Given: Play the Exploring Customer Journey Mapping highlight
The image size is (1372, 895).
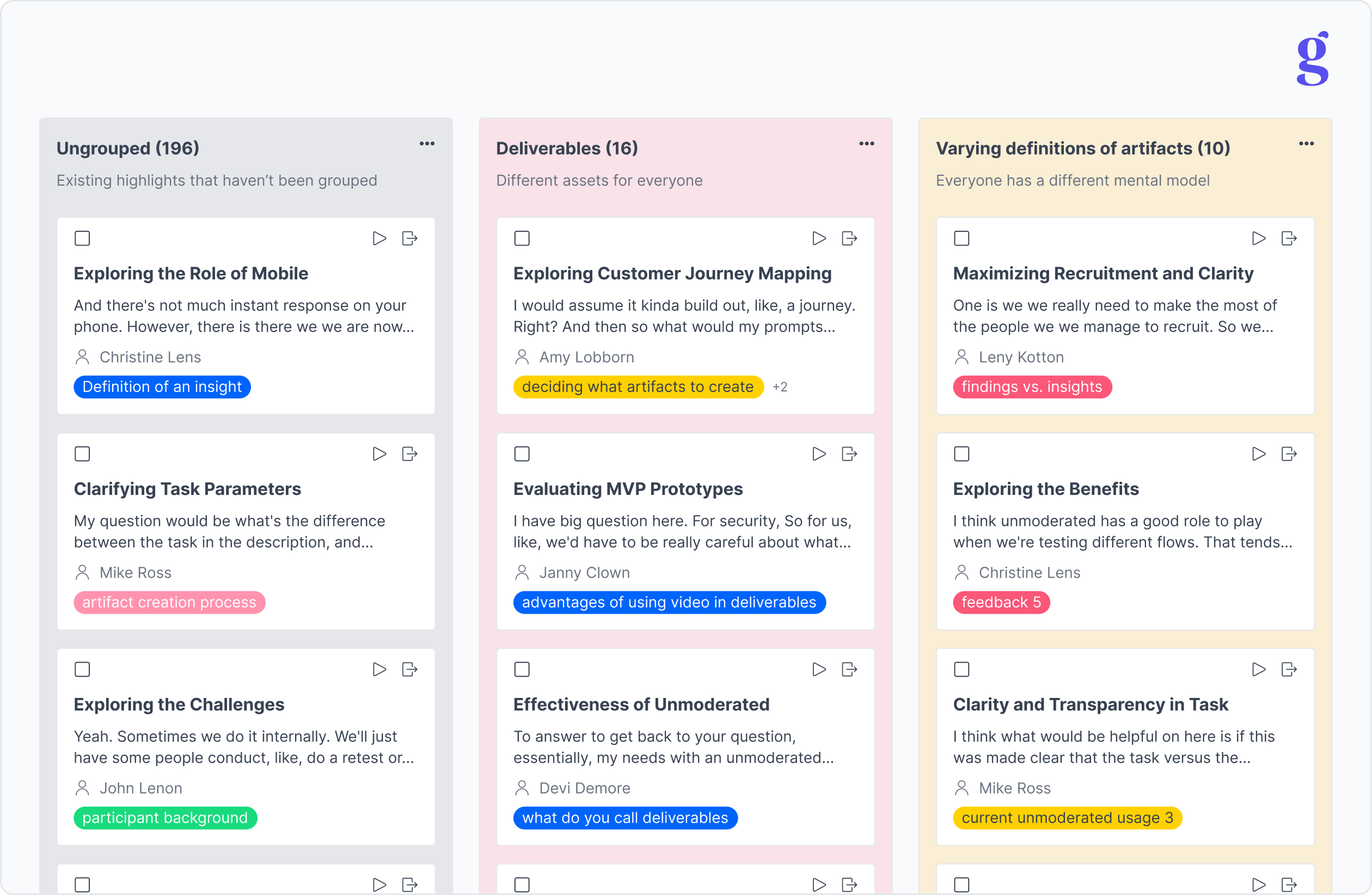Looking at the screenshot, I should (x=819, y=238).
